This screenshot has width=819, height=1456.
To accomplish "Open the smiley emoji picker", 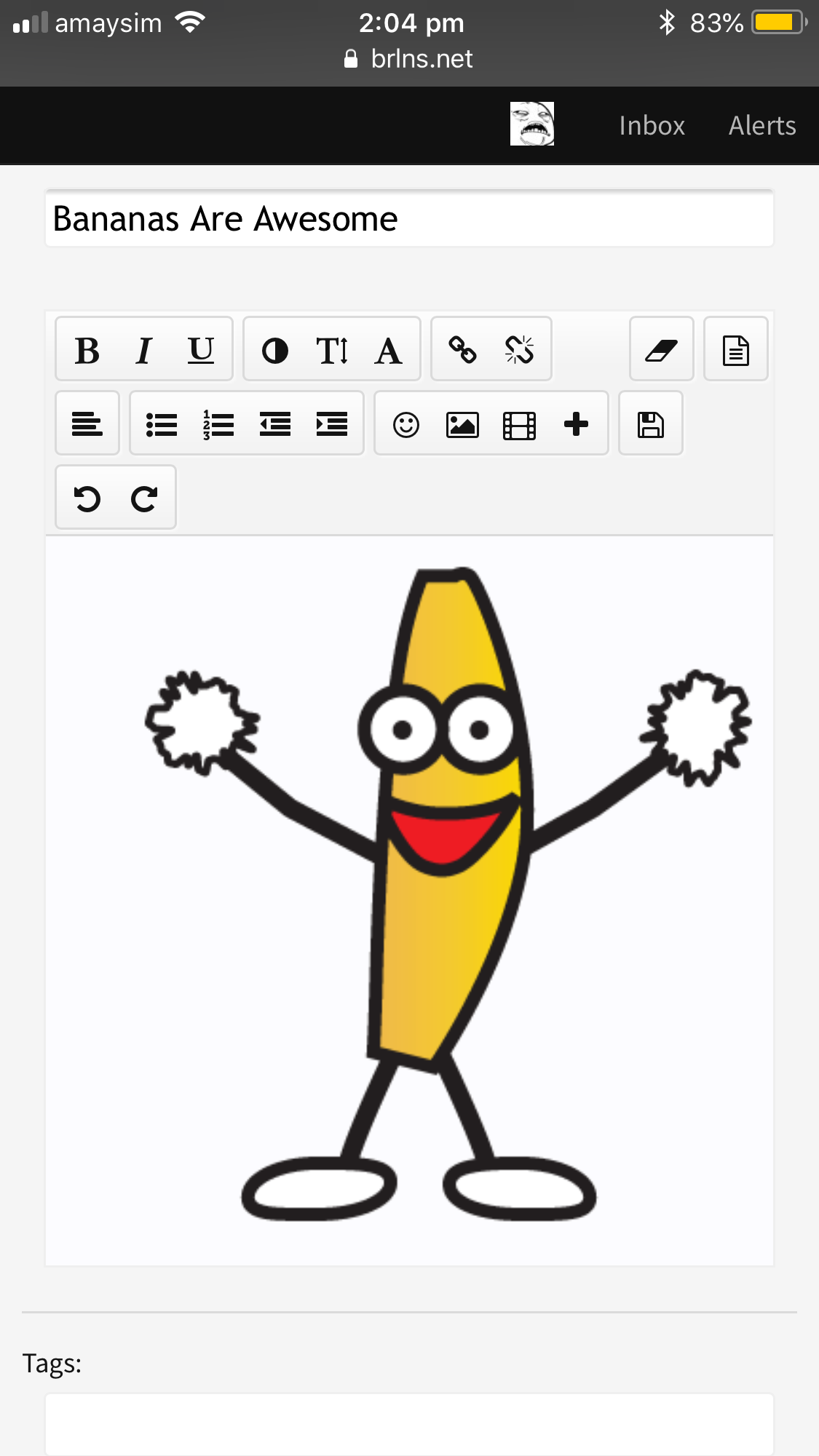I will pos(406,424).
